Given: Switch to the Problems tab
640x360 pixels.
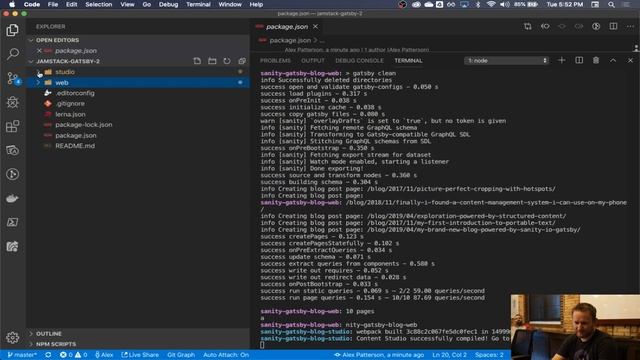Looking at the screenshot, I should point(276,60).
